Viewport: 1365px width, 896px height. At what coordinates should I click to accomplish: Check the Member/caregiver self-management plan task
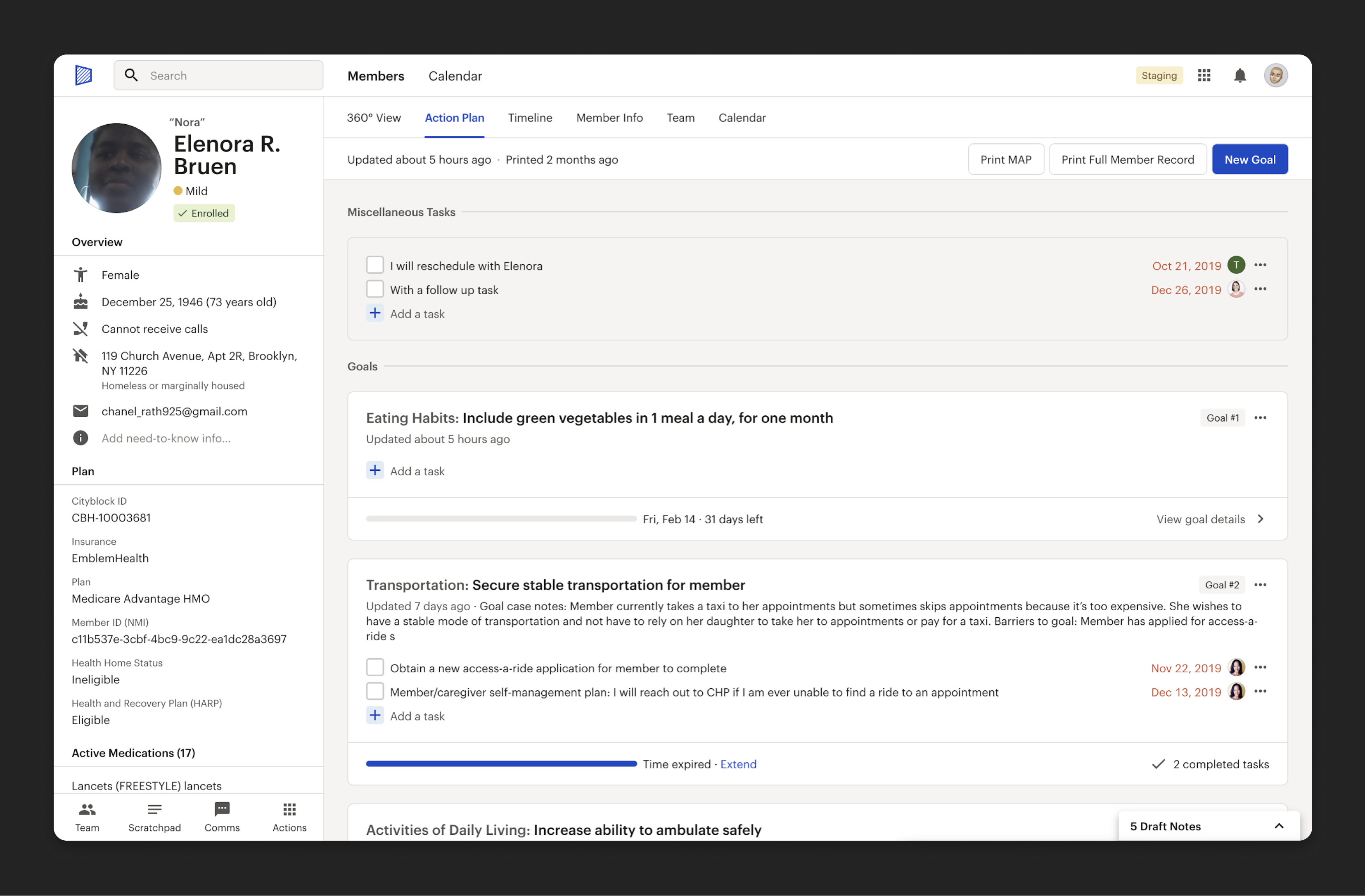[x=375, y=692]
